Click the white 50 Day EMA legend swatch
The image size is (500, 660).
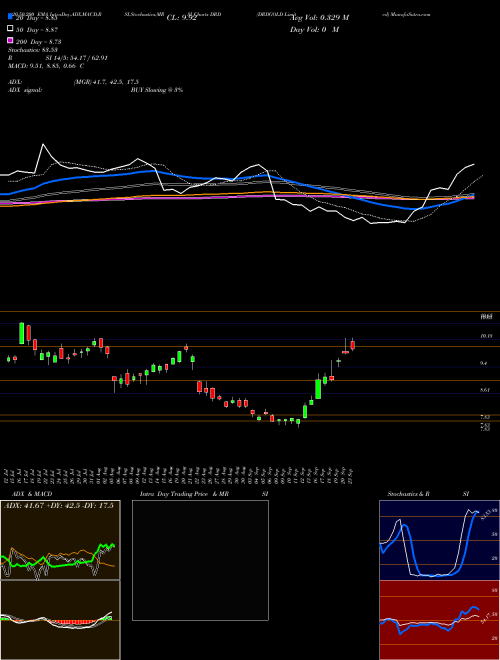(11, 29)
